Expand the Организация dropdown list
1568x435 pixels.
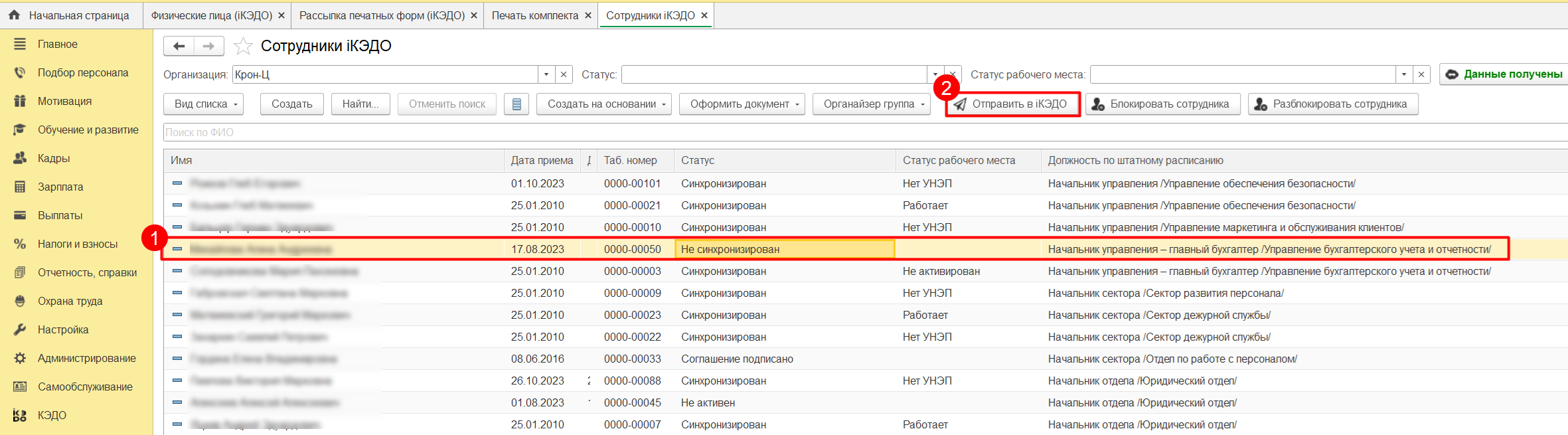point(546,74)
